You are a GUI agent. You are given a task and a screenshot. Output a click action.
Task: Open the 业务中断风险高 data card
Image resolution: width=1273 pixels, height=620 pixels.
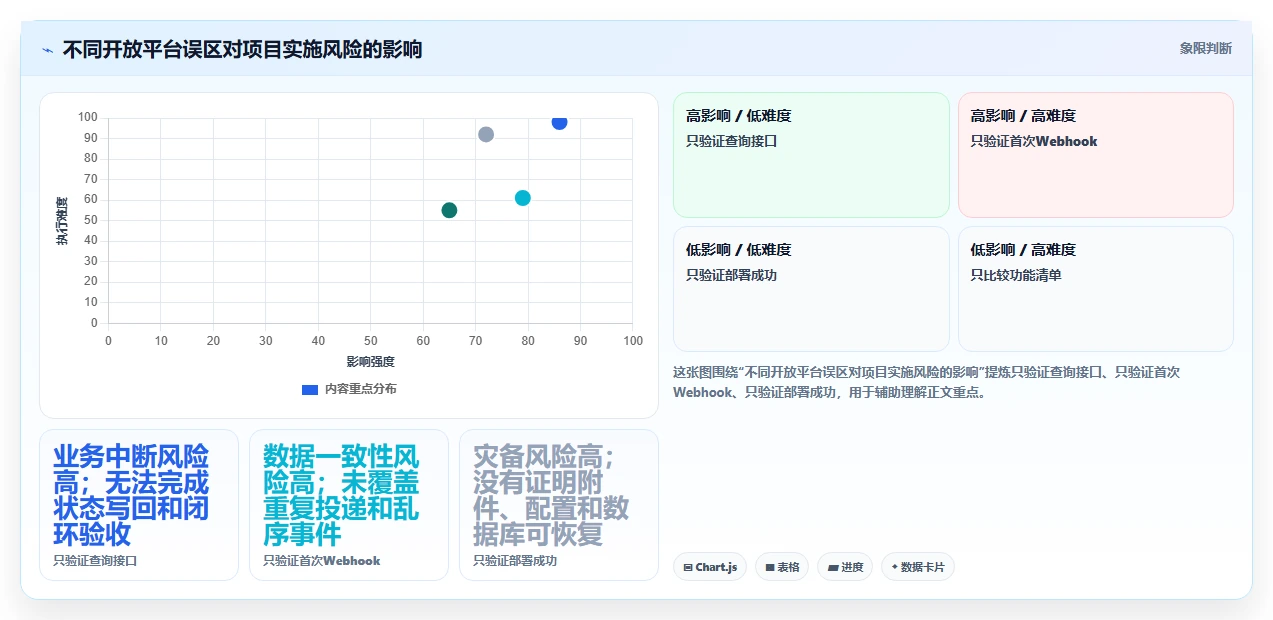(139, 505)
